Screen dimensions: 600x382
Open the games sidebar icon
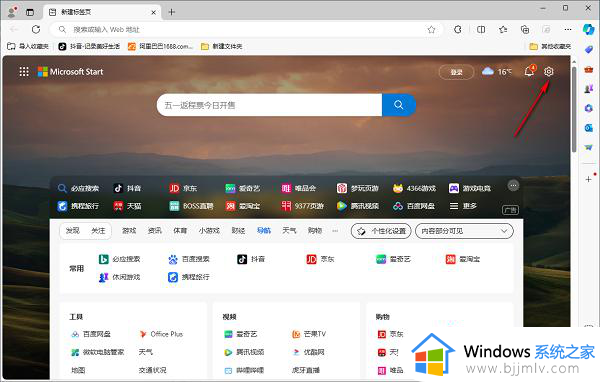pyautogui.click(x=589, y=89)
